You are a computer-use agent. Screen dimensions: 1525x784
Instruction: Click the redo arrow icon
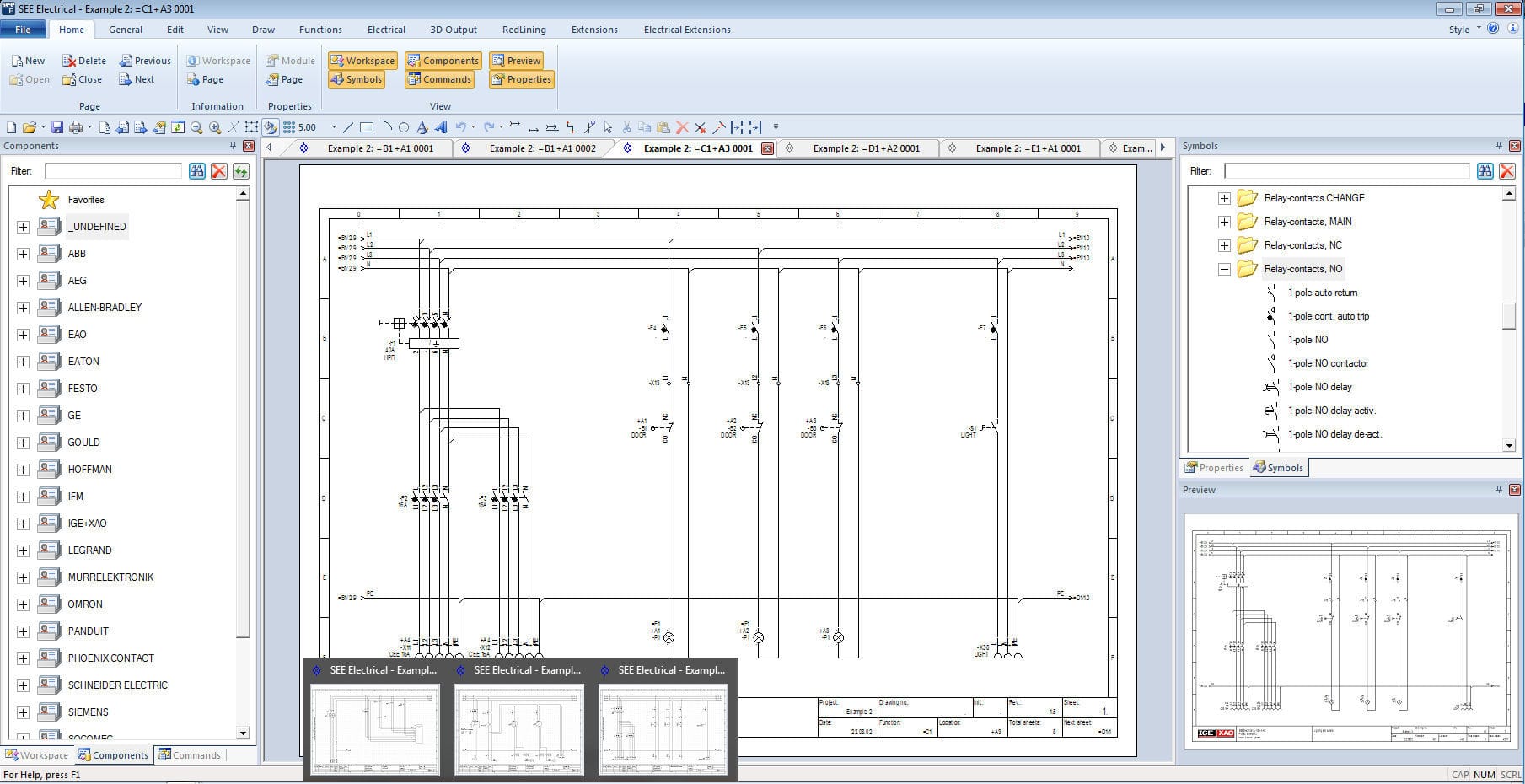click(x=489, y=127)
